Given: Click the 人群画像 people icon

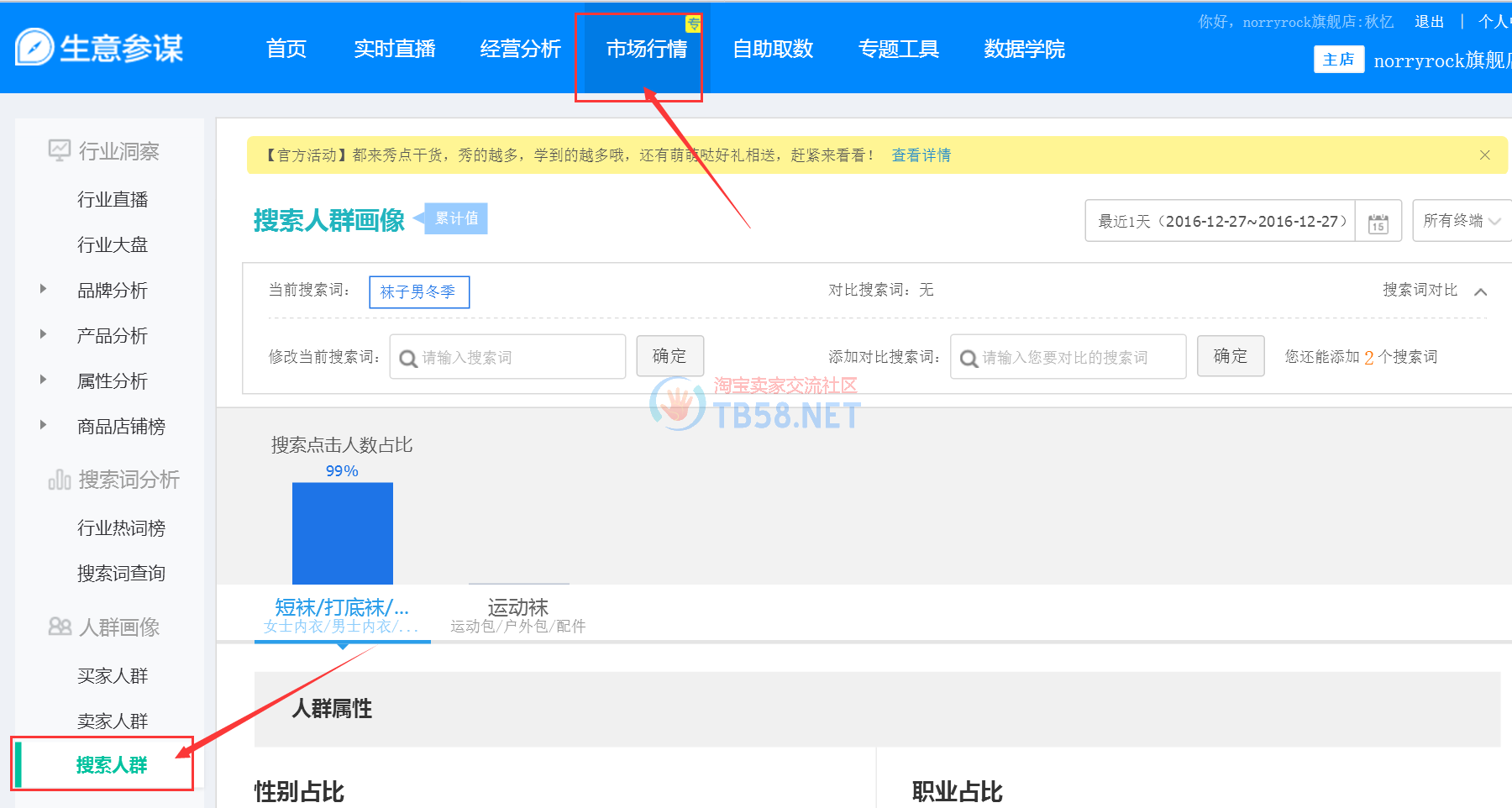Looking at the screenshot, I should tap(60, 627).
